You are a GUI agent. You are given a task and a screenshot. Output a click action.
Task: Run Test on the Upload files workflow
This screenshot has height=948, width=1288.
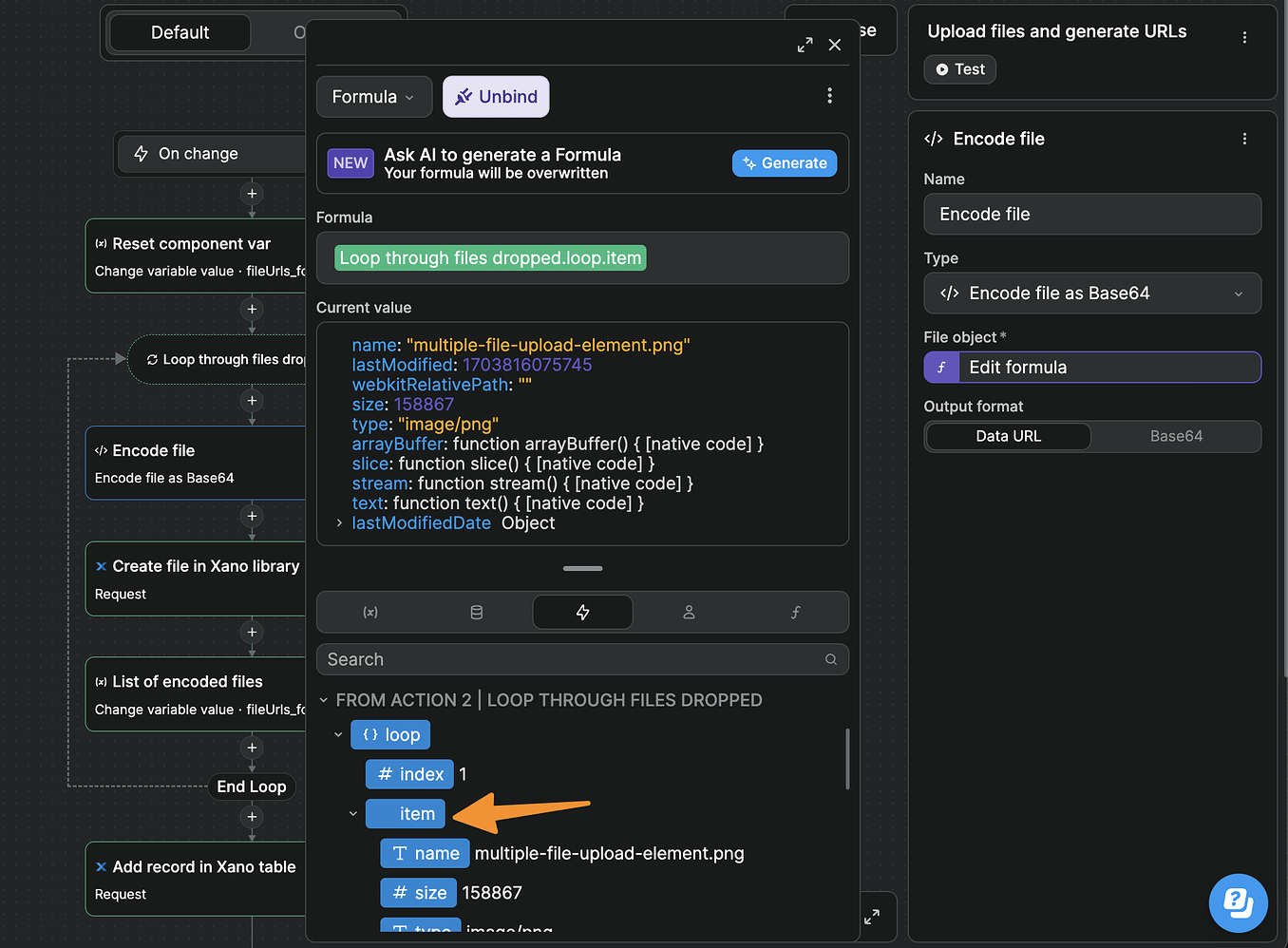tap(959, 68)
